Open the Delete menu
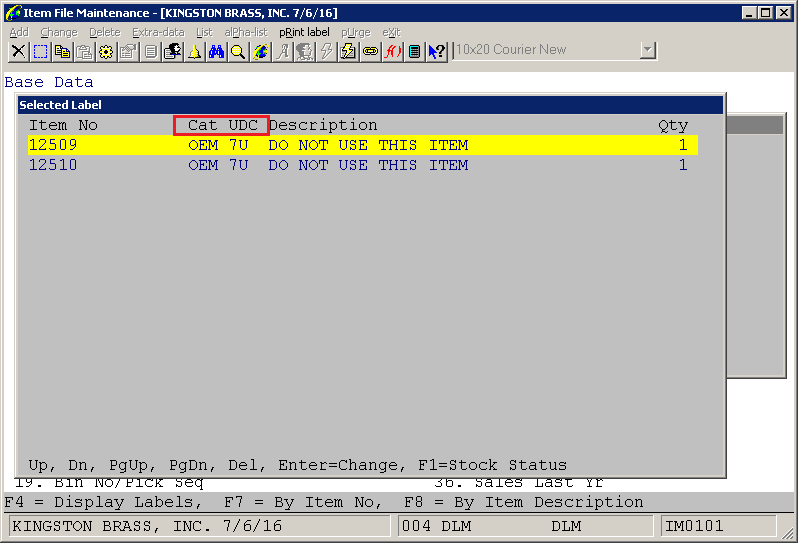This screenshot has width=798, height=543. 105,32
